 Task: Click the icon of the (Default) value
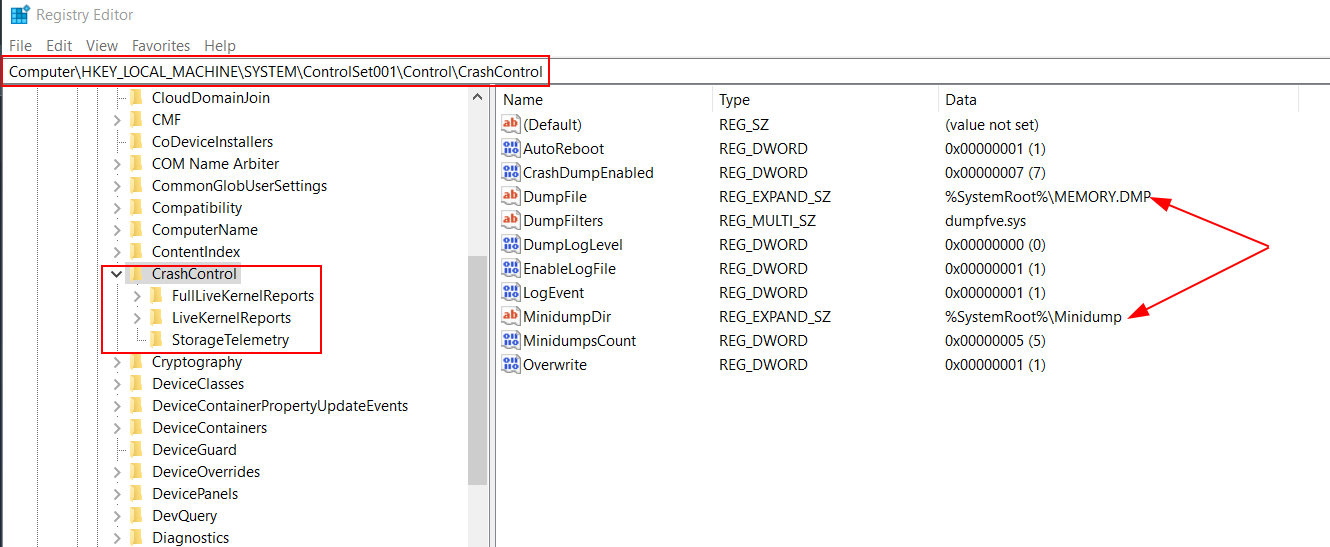511,125
